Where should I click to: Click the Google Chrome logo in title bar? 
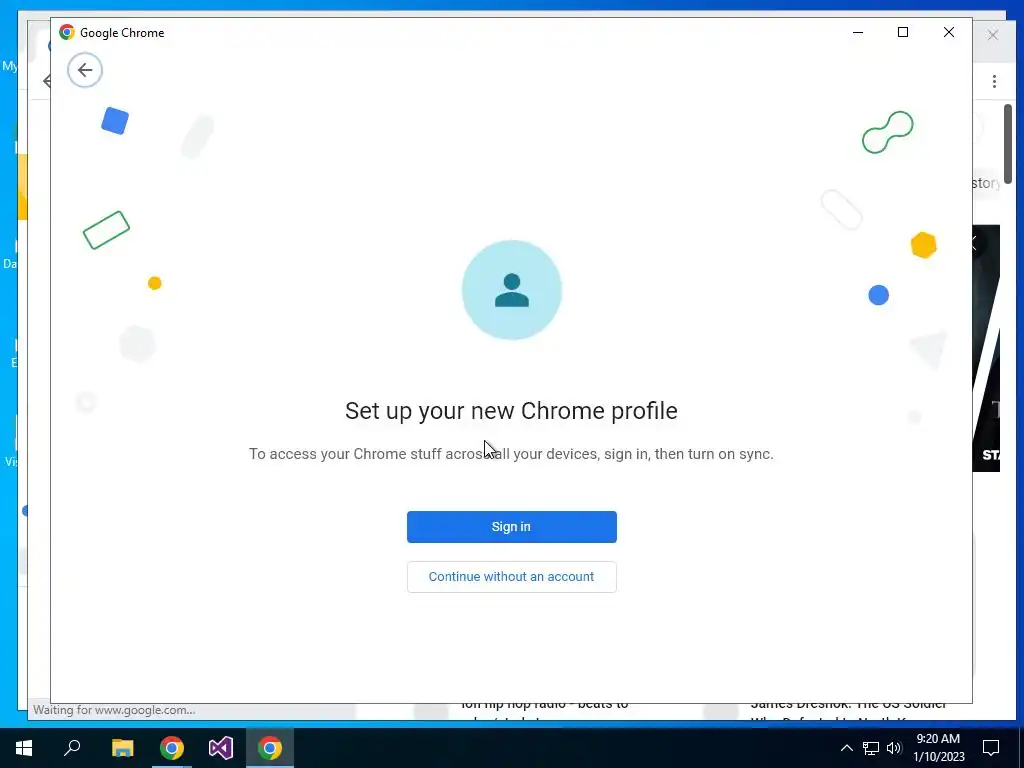click(67, 32)
